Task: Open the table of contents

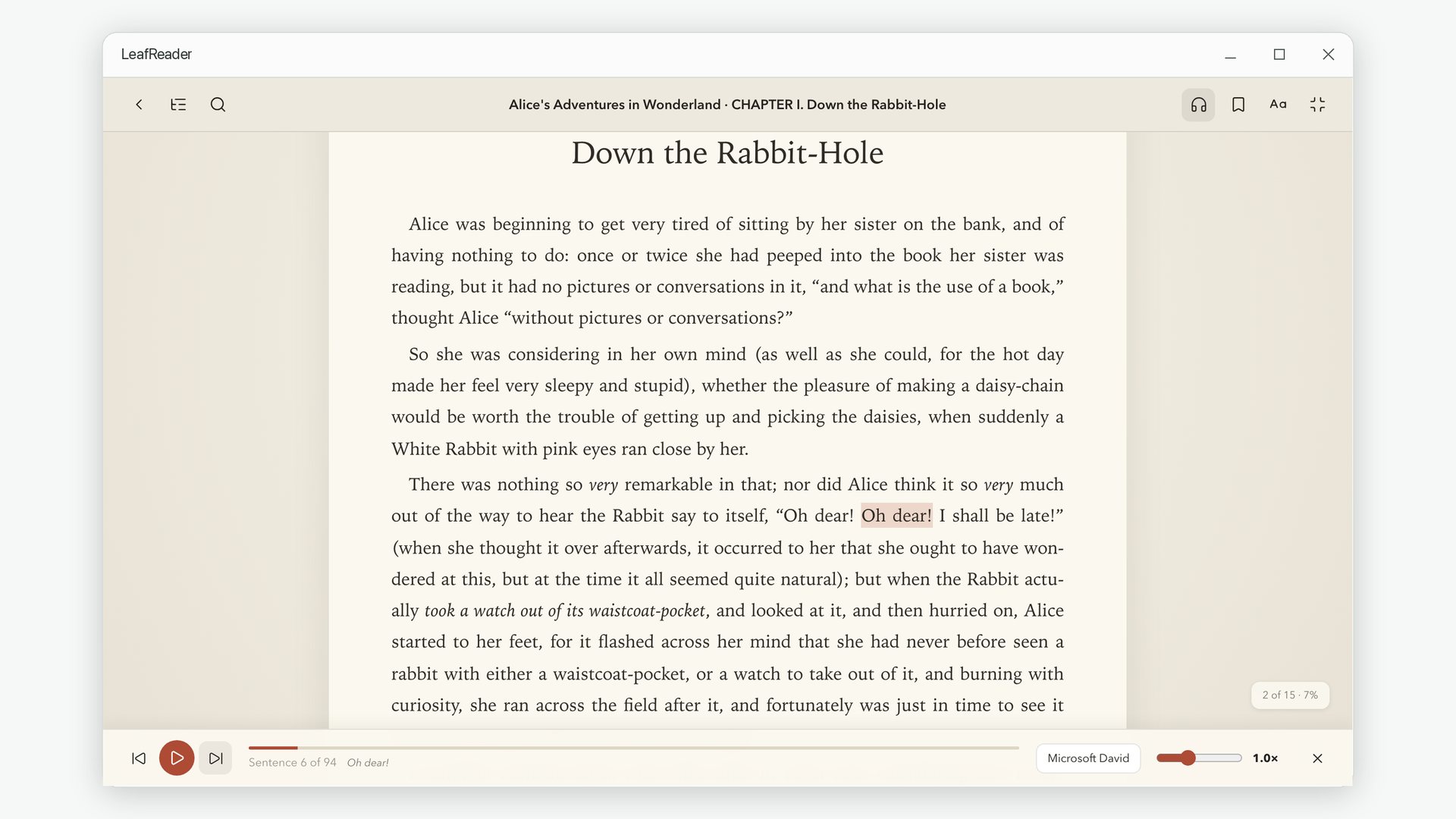Action: coord(178,105)
